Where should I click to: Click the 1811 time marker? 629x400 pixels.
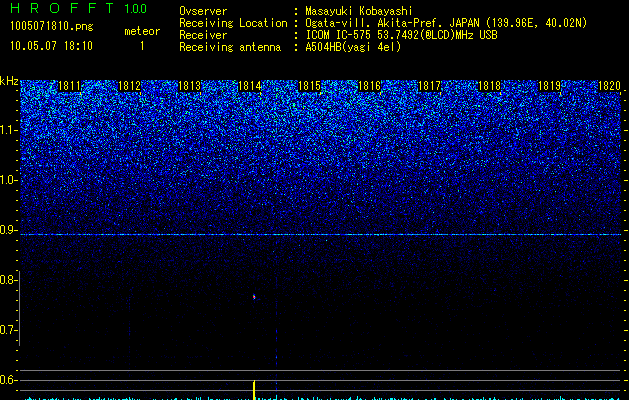tap(69, 86)
